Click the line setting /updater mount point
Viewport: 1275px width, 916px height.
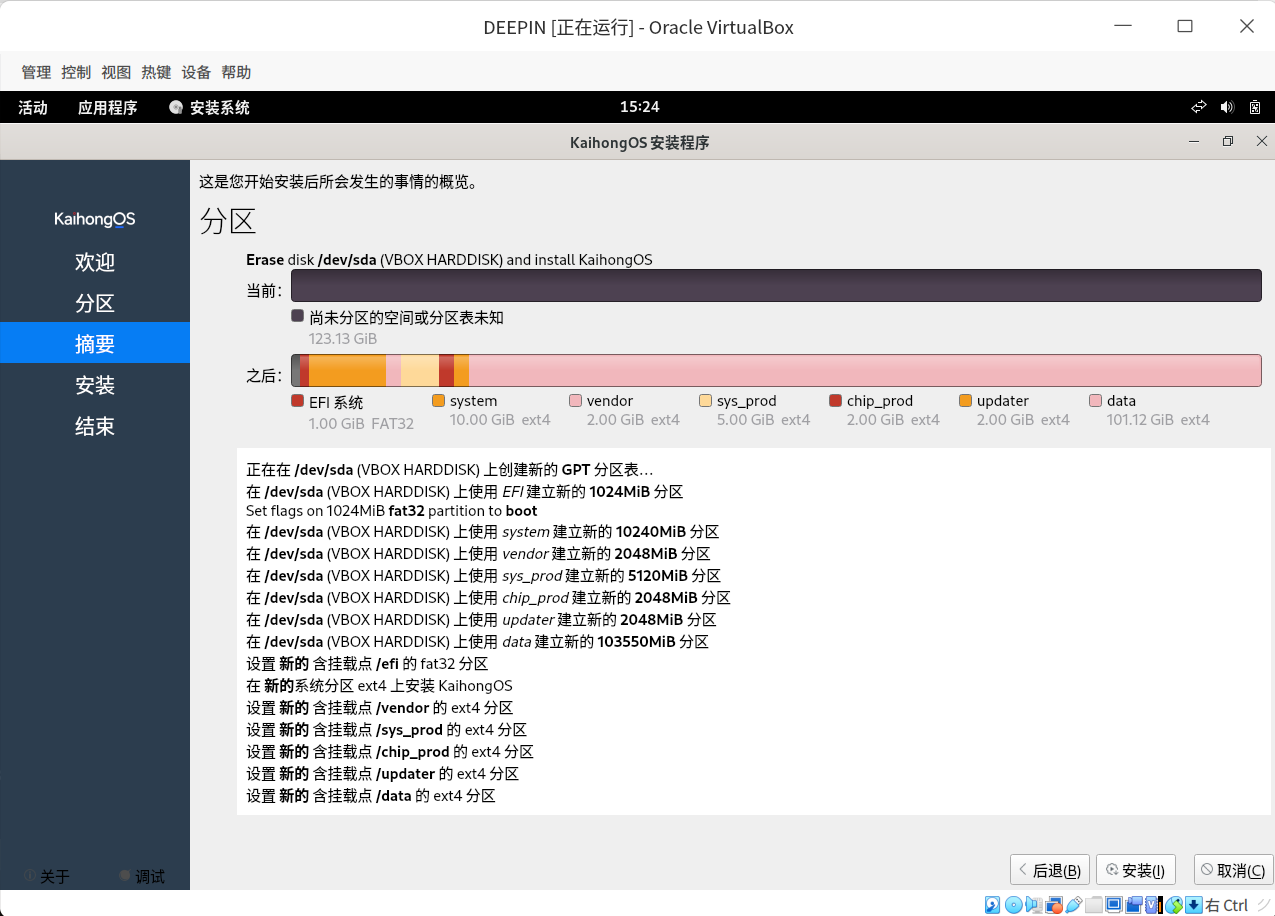382,774
